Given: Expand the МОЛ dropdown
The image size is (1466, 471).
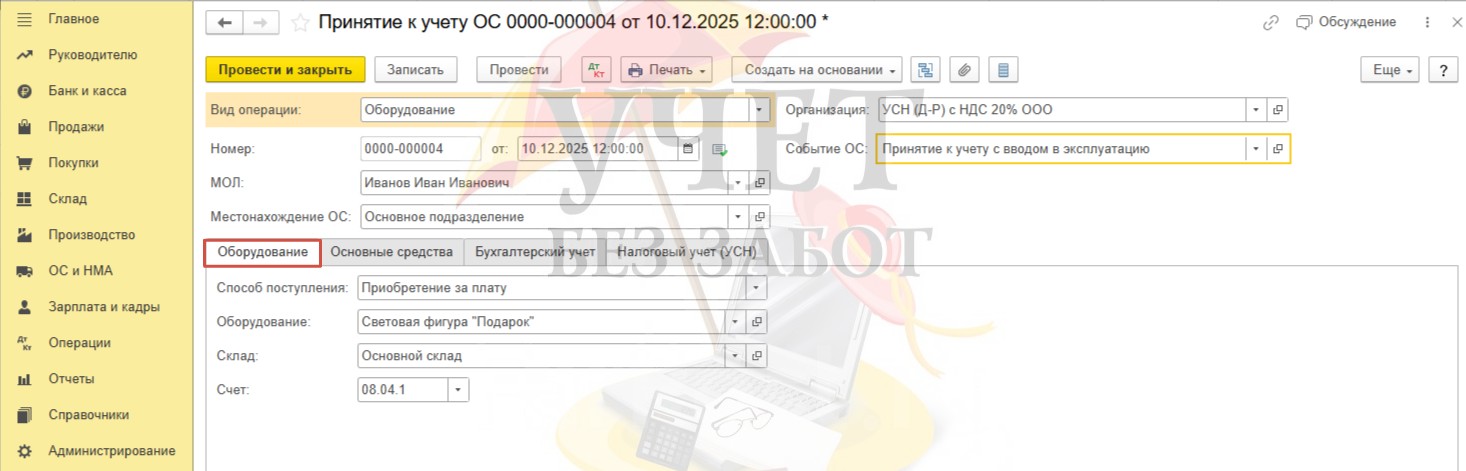Looking at the screenshot, I should (738, 183).
